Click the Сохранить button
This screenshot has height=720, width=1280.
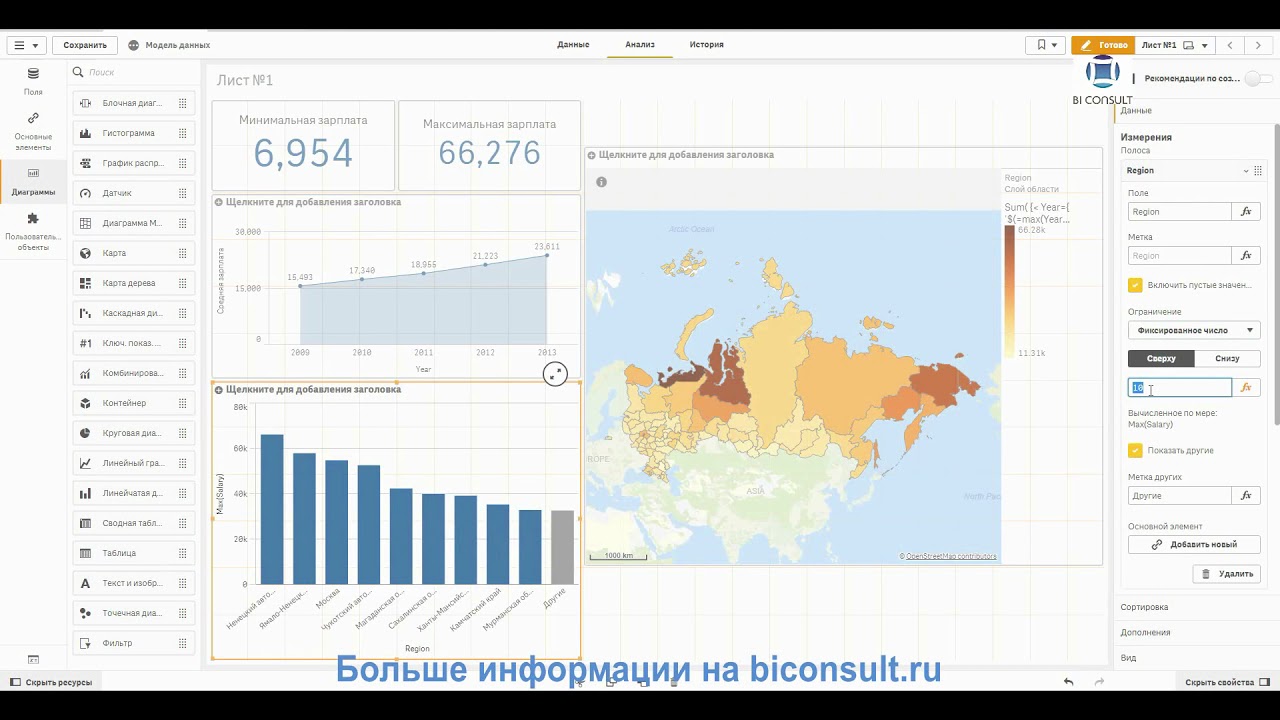pos(85,45)
